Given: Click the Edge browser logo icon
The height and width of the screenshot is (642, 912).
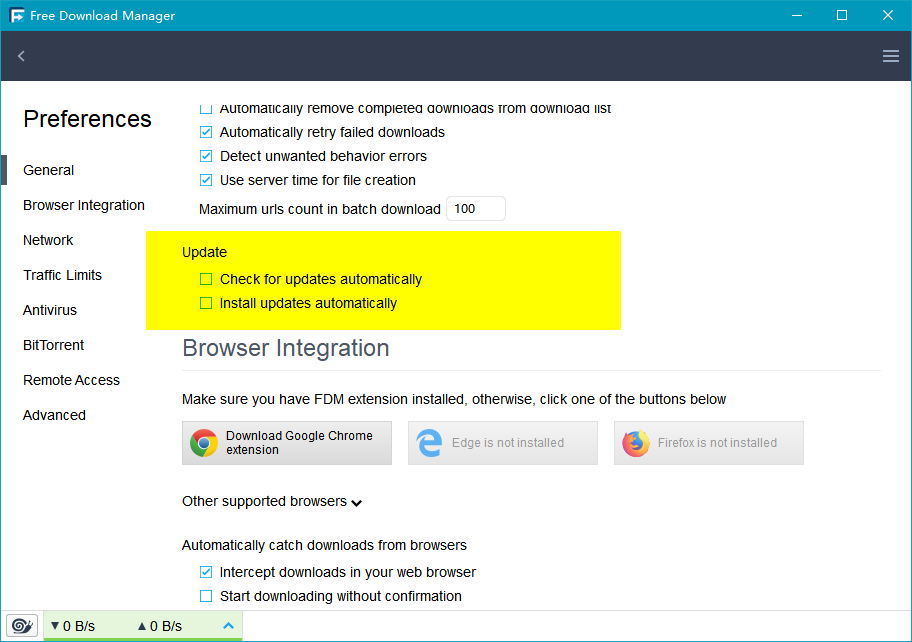Looking at the screenshot, I should [x=429, y=443].
